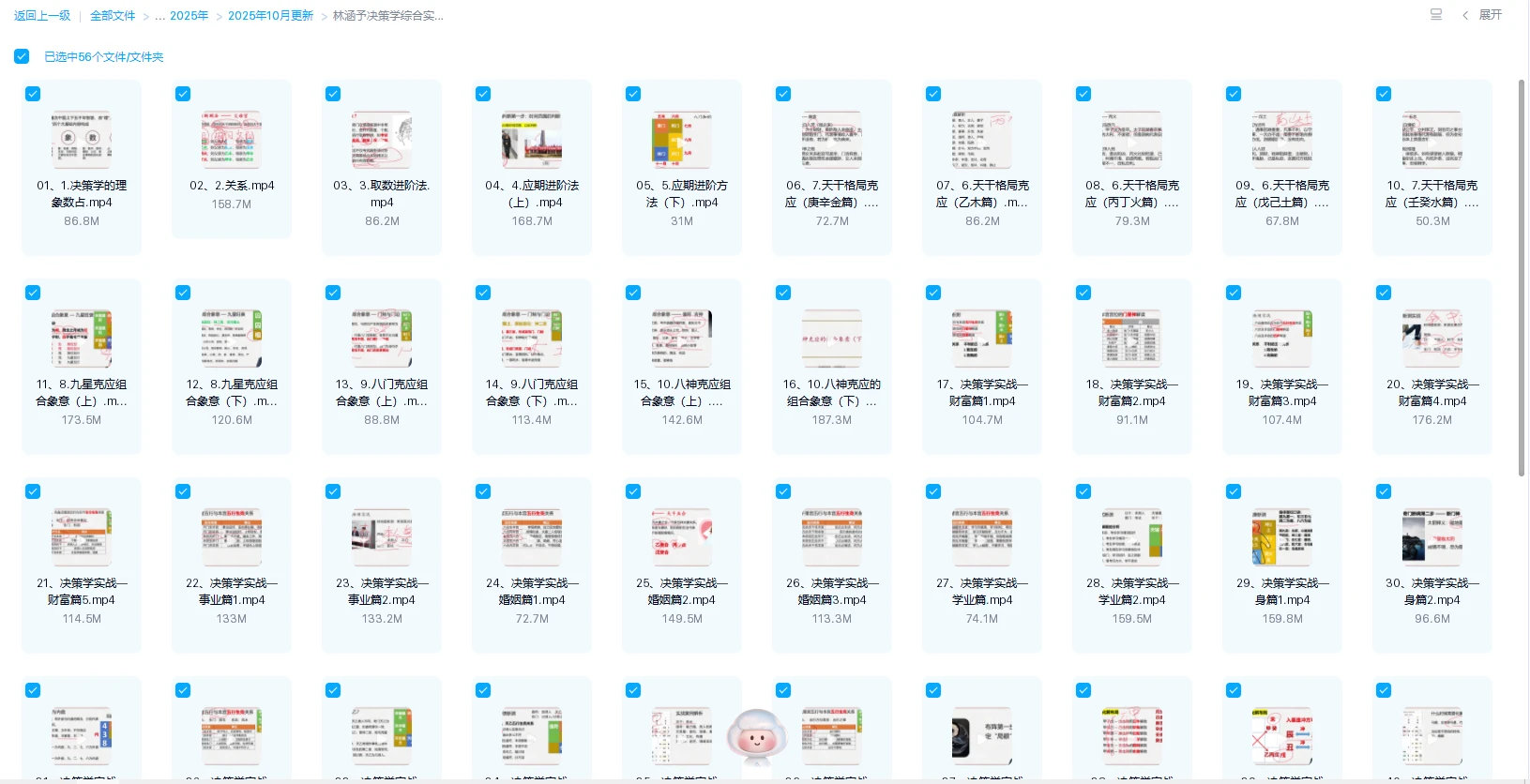Toggle the select-all checkbox for 56 files
This screenshot has width=1530, height=784.
pyautogui.click(x=22, y=56)
